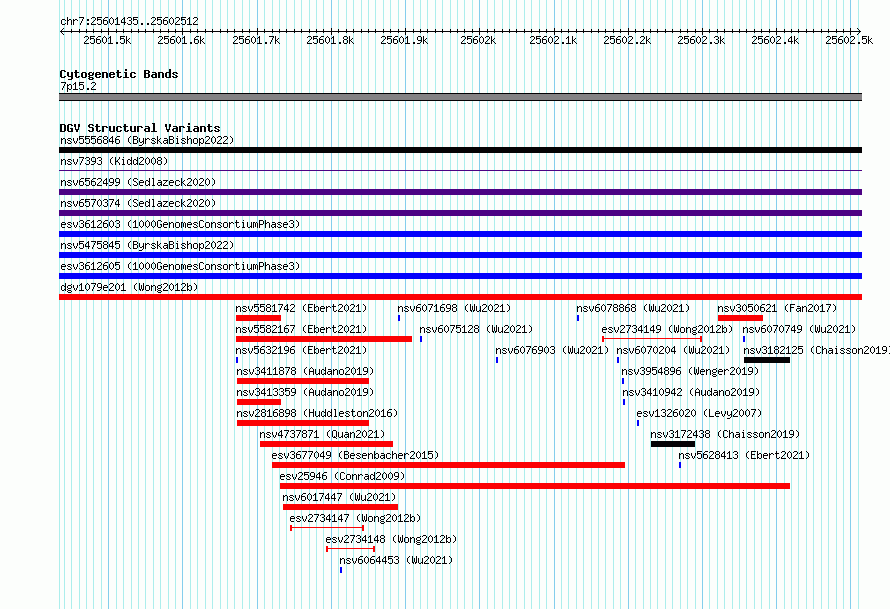The width and height of the screenshot is (890, 609).
Task: Select the red bar under nsv5581742 (Ebert2021)
Action: coord(258,318)
